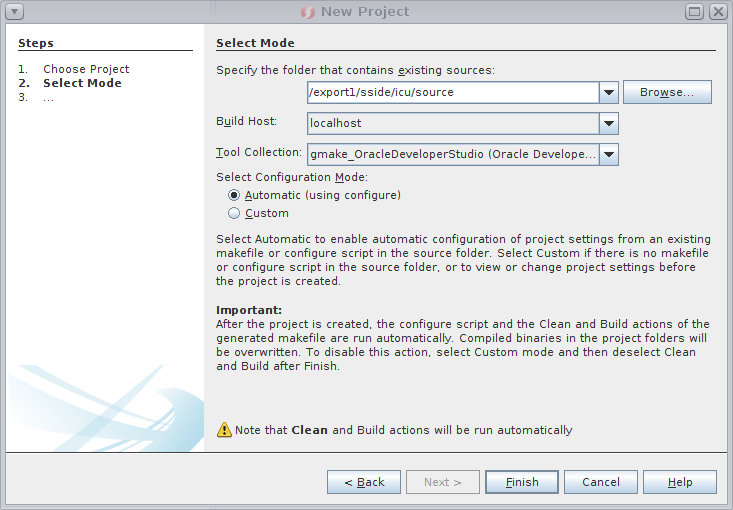The height and width of the screenshot is (510, 733).
Task: Go to the previous step with Back
Action: pos(364,482)
